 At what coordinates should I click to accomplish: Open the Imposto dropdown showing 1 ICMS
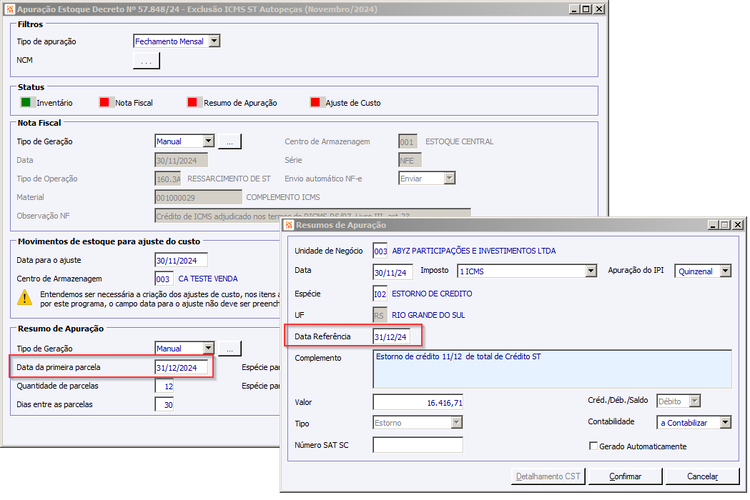591,271
